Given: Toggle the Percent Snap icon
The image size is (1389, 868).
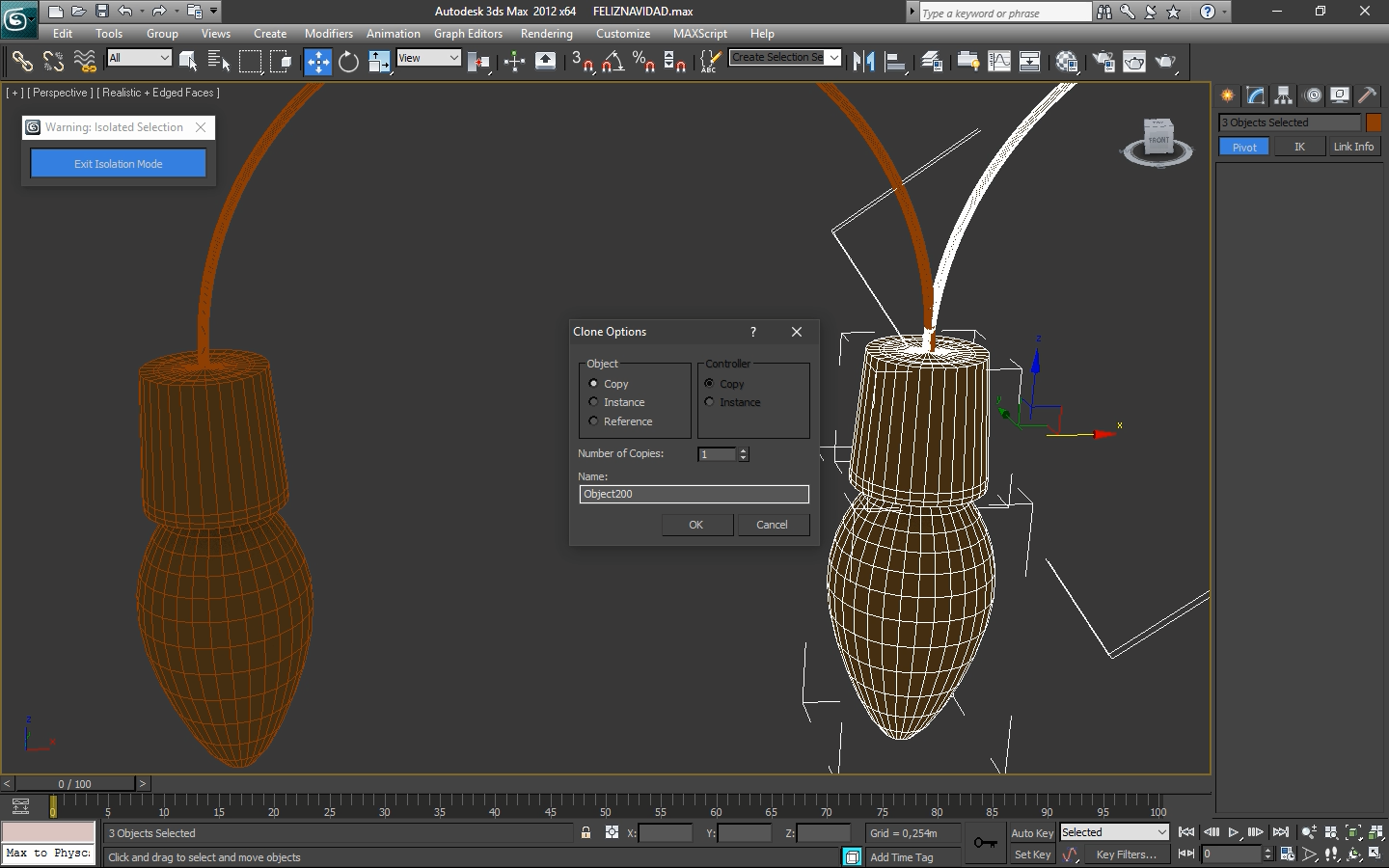Looking at the screenshot, I should pos(643,62).
